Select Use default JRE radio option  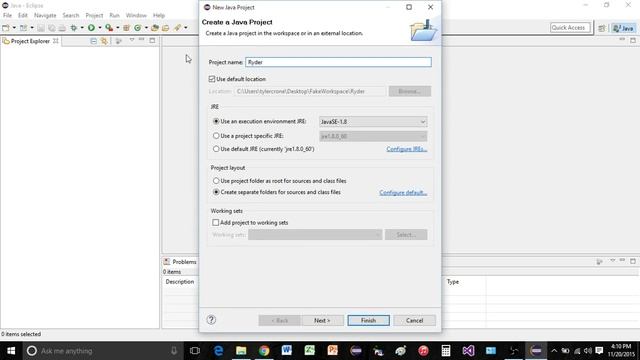(216, 149)
